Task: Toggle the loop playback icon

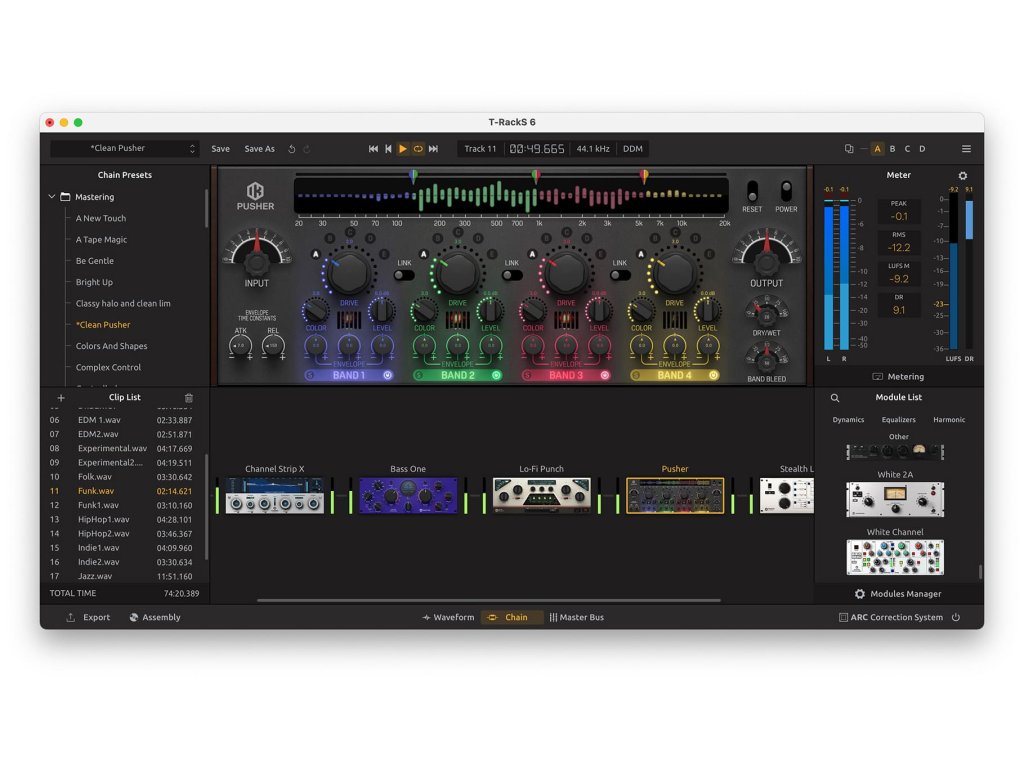Action: pos(418,149)
